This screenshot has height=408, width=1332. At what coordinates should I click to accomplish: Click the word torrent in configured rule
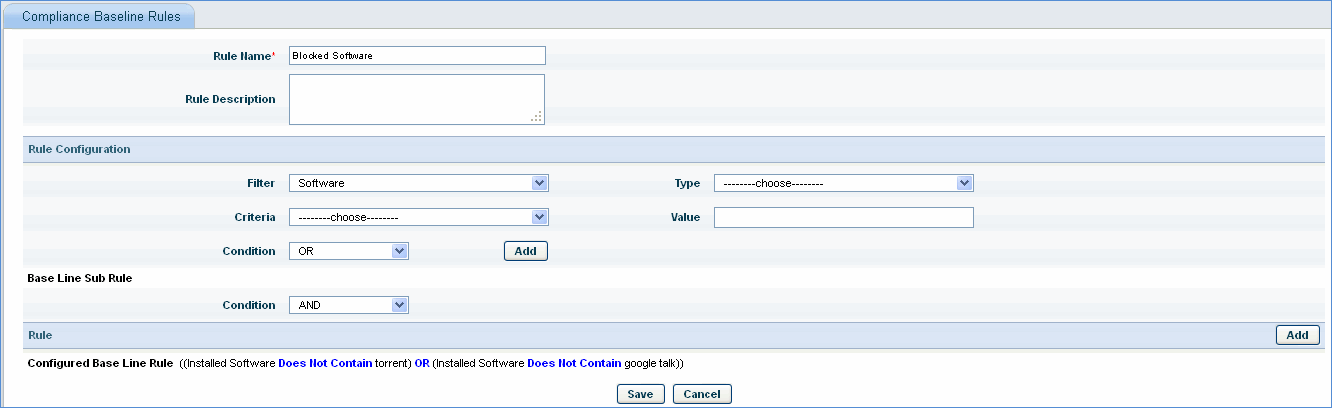pos(390,363)
